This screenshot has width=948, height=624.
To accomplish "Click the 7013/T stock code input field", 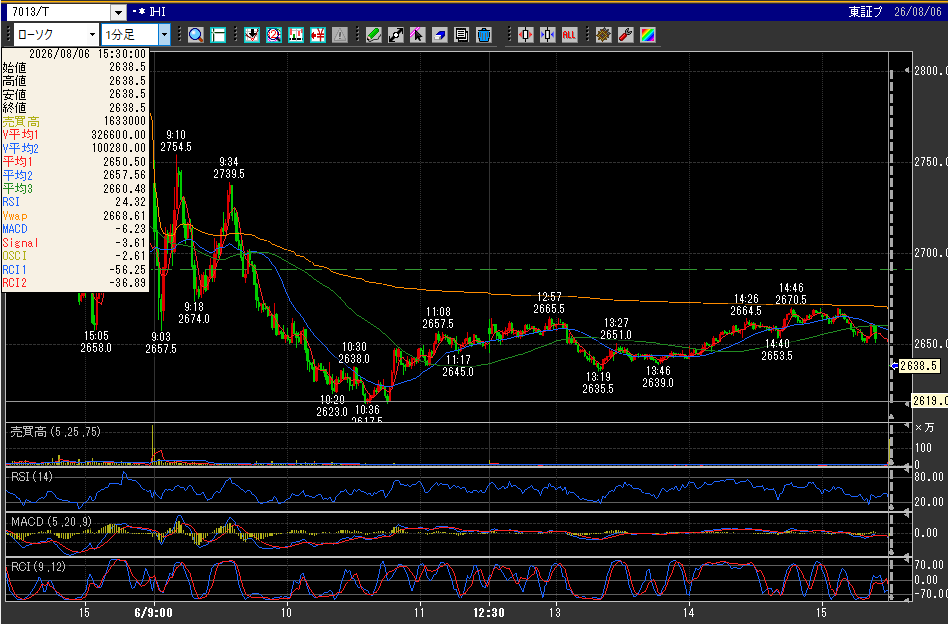I will tap(59, 12).
